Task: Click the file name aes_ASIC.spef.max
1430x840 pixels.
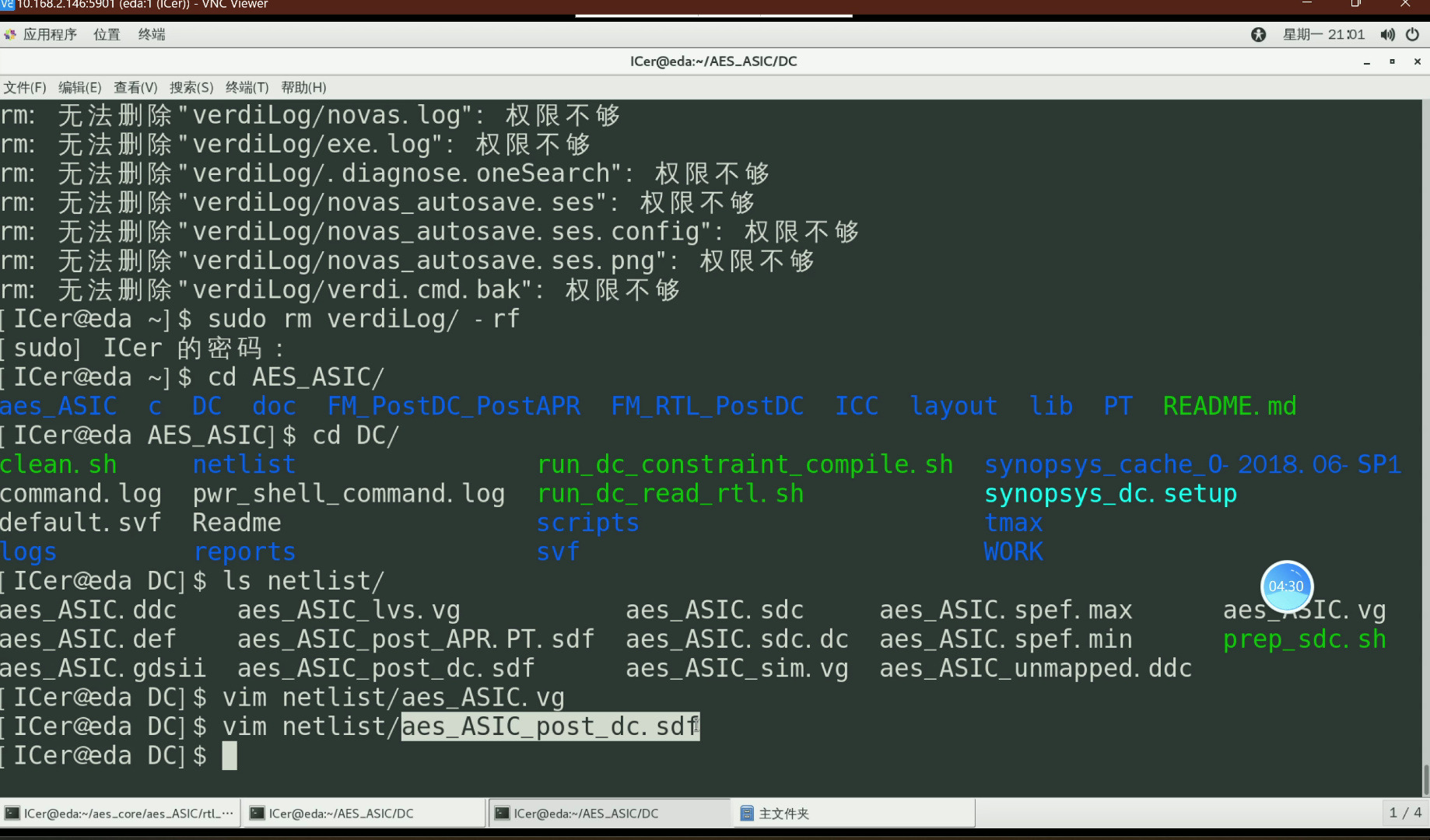Action: pos(1006,611)
